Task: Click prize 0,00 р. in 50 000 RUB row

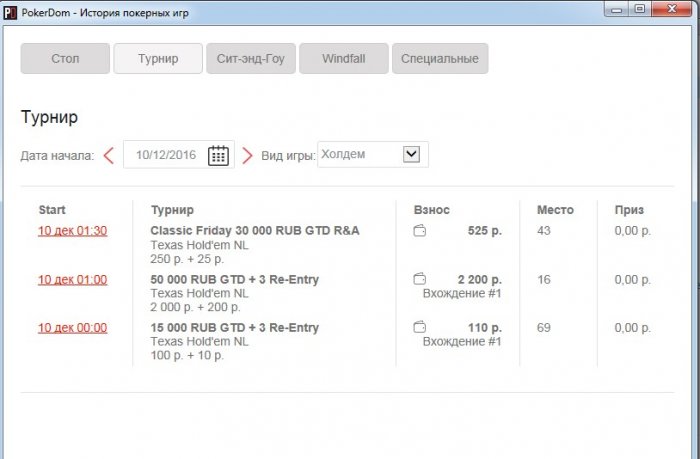Action: [x=633, y=280]
